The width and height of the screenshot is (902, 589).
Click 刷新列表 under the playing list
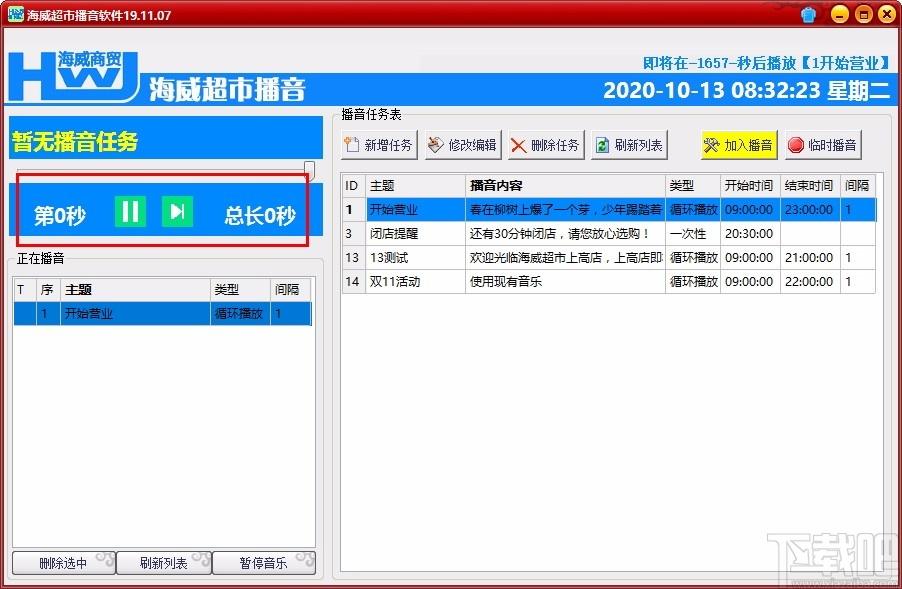click(164, 563)
